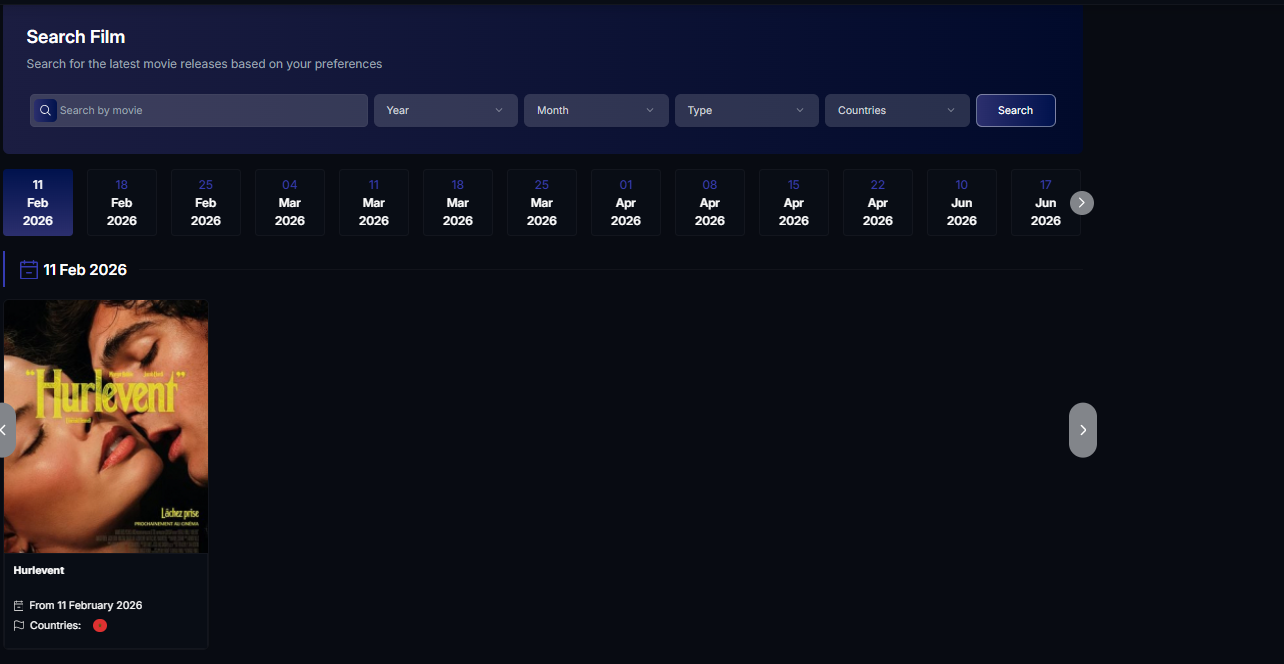Image resolution: width=1284 pixels, height=664 pixels.
Task: Select the 11 Feb 2026 date tab
Action: coord(38,203)
